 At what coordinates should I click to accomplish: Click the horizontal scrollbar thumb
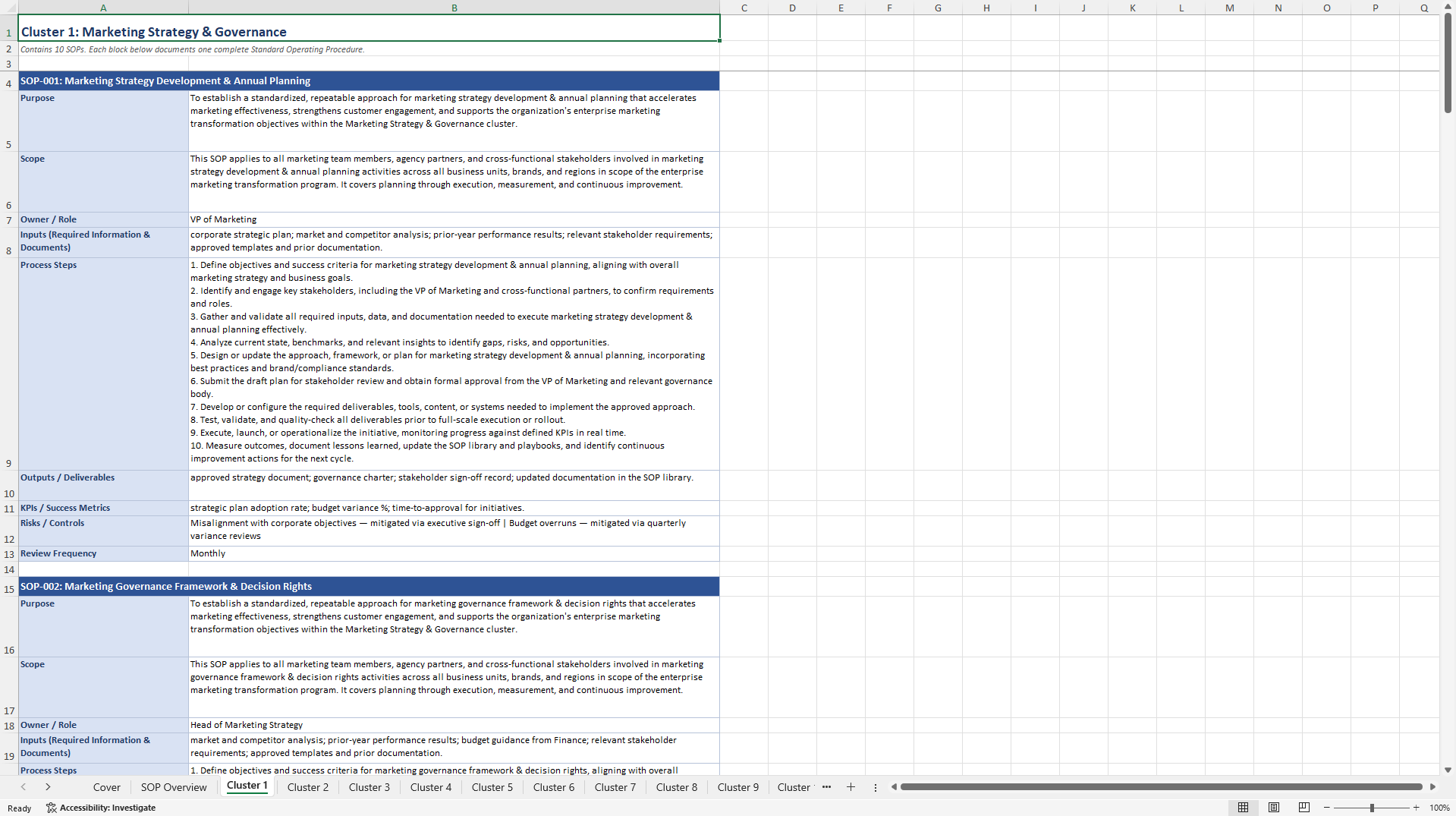click(1161, 787)
